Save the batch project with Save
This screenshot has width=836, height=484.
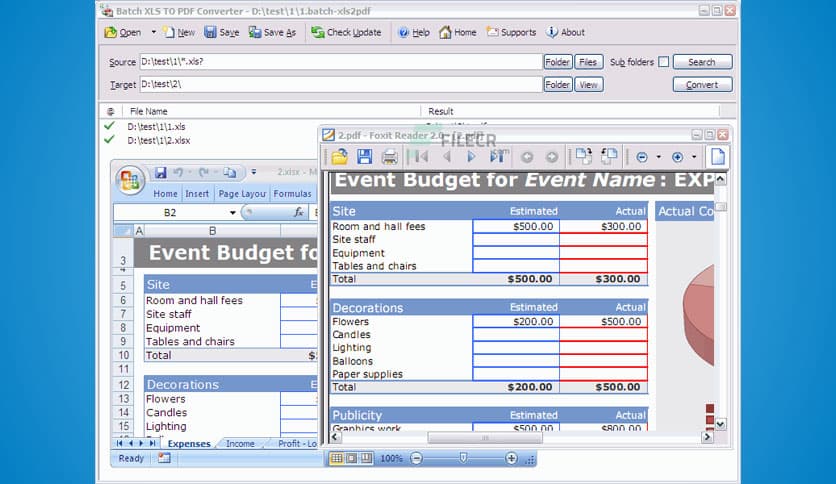coord(222,33)
